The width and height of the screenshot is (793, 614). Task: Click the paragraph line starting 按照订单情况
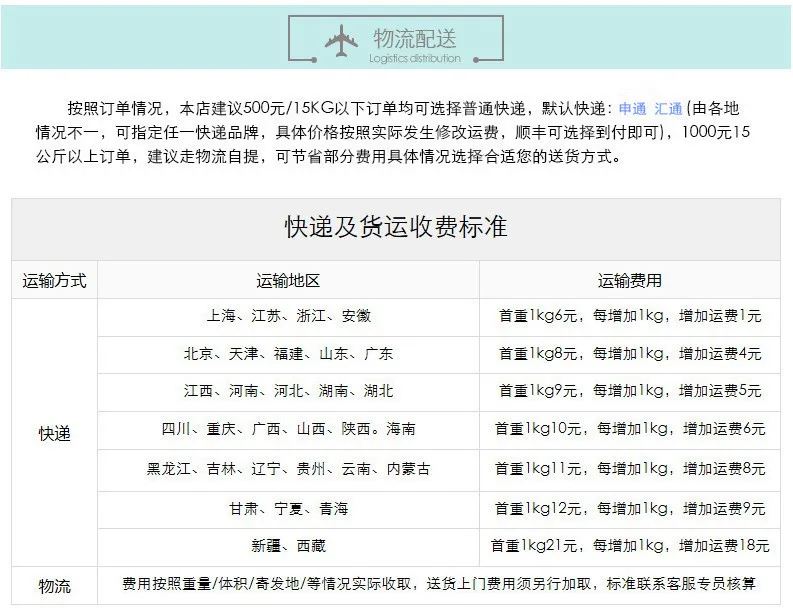(403, 108)
